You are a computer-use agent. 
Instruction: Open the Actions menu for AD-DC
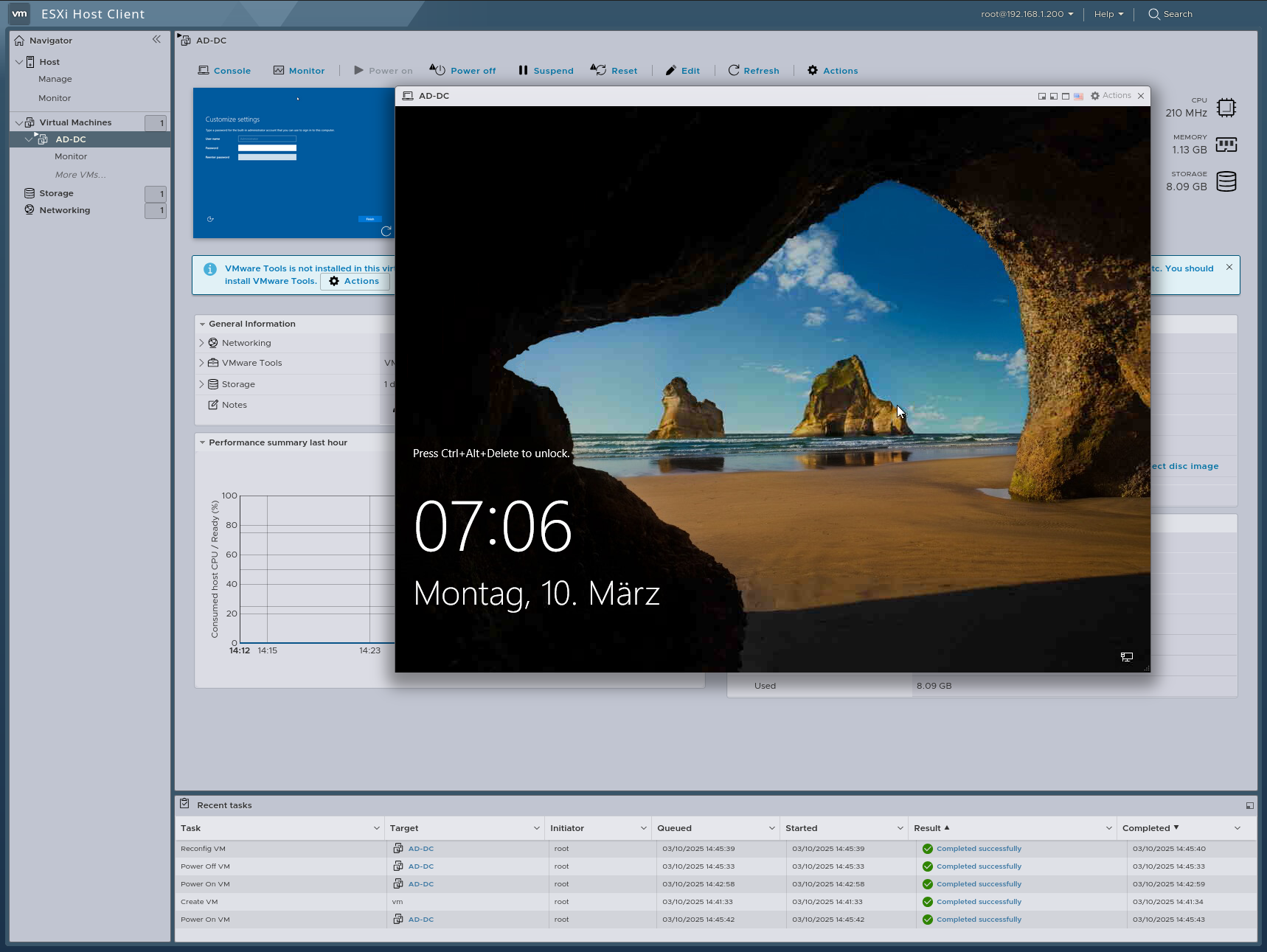point(832,70)
